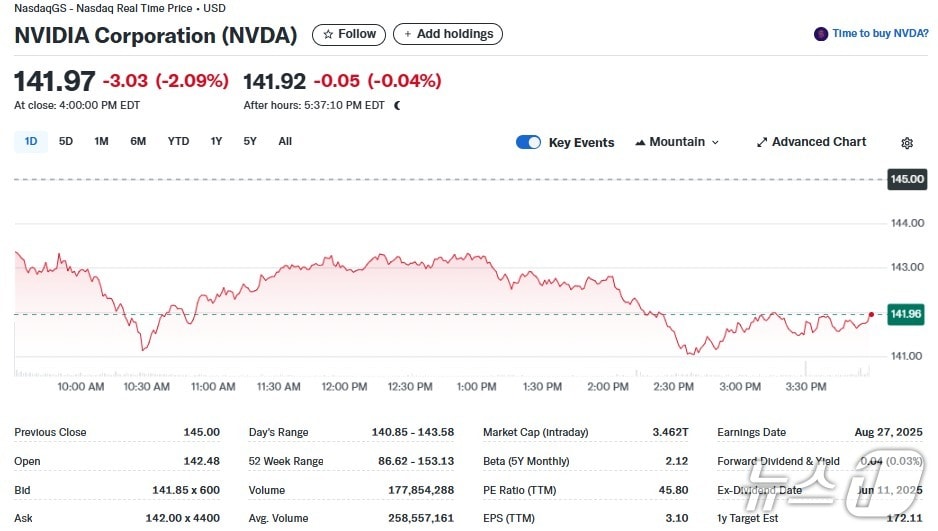Image resolution: width=938 pixels, height=531 pixels.
Task: Choose the 5Y time range
Action: pyautogui.click(x=250, y=141)
